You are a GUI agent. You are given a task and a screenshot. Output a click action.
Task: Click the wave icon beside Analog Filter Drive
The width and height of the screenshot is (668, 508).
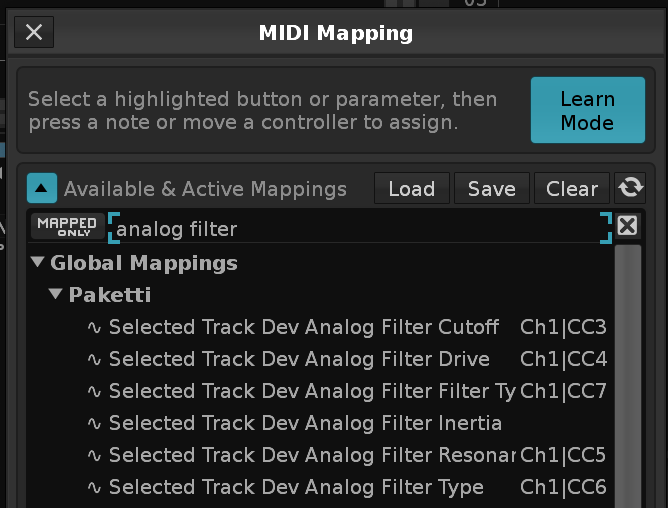click(x=95, y=359)
